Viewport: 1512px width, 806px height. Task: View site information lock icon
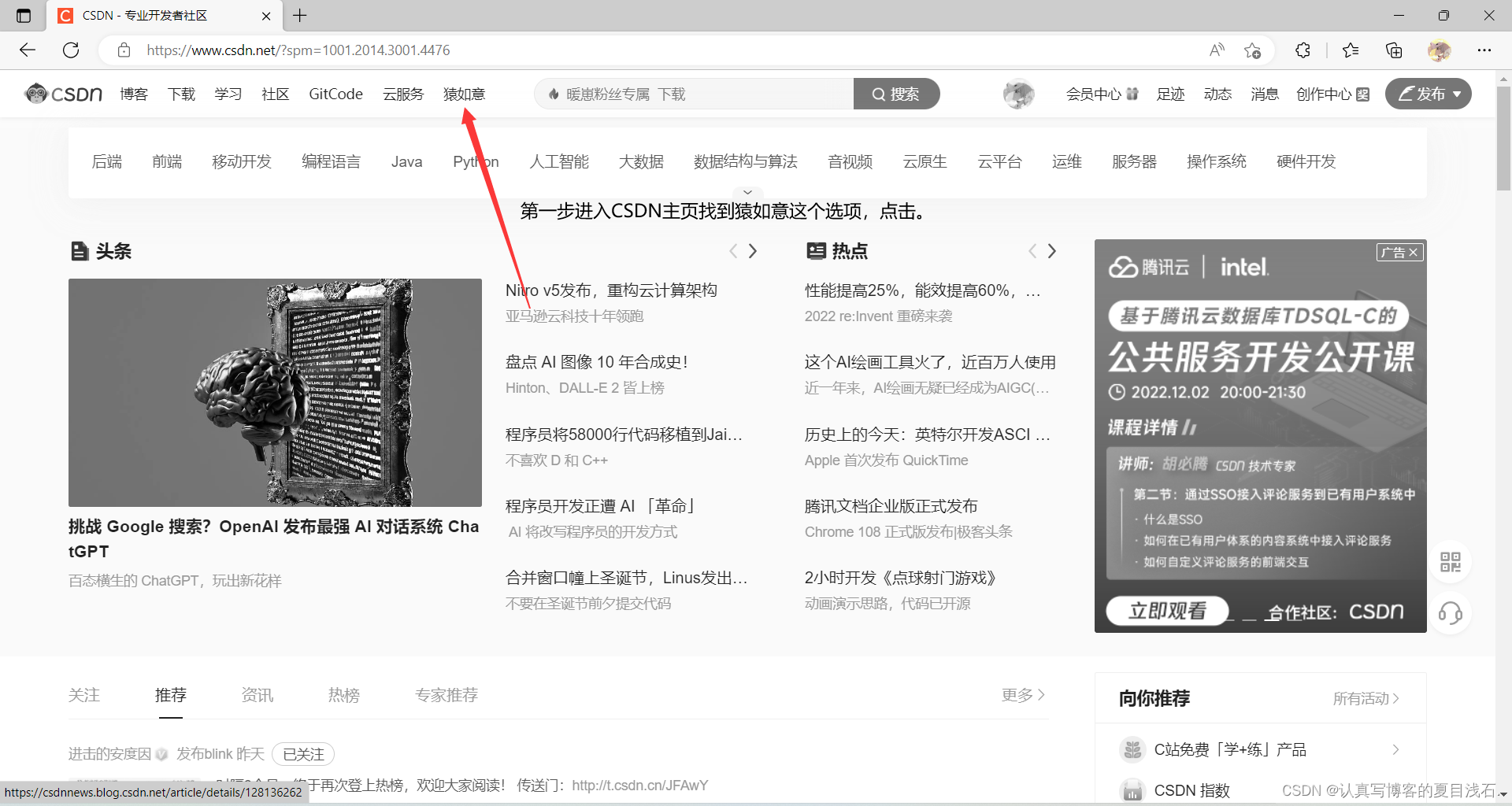coord(124,50)
